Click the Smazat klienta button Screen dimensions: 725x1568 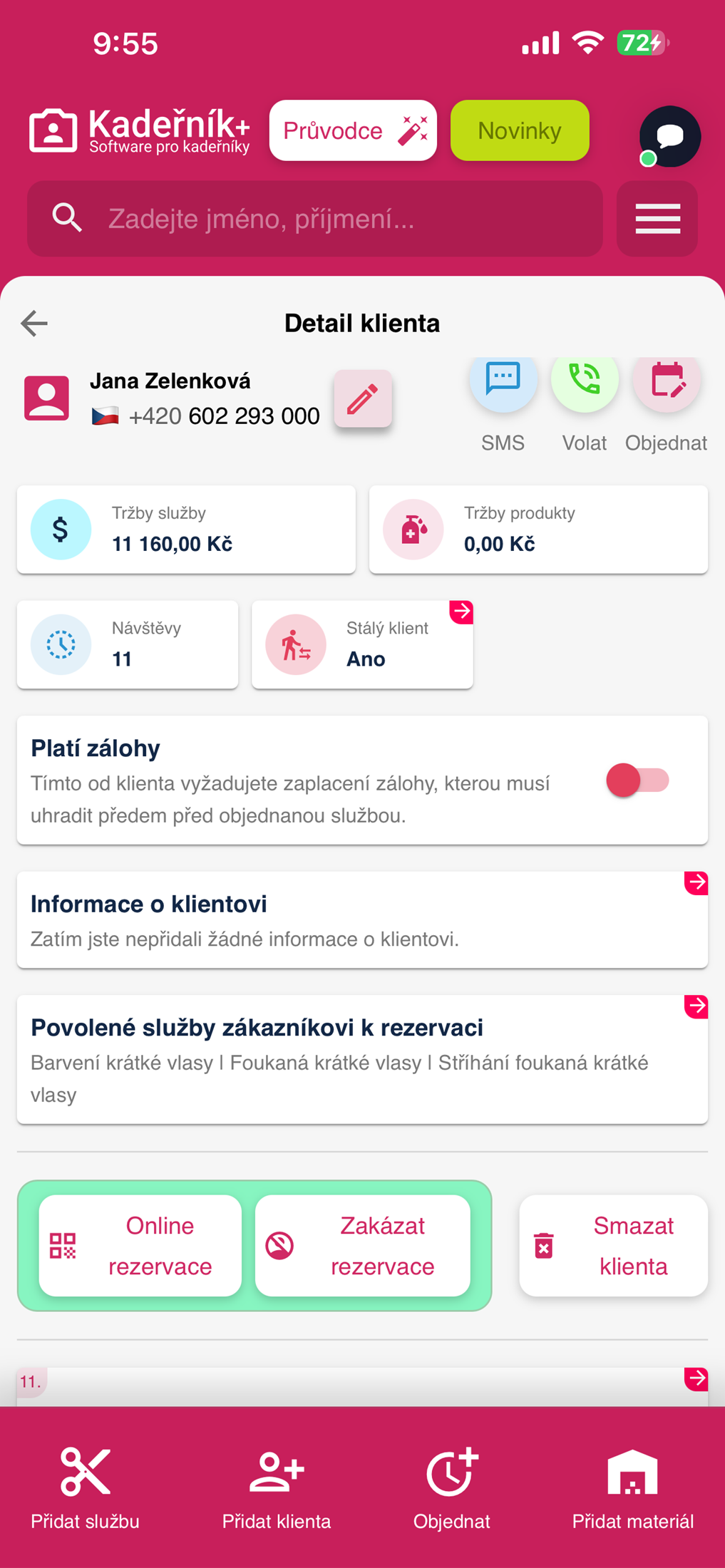pos(614,1246)
